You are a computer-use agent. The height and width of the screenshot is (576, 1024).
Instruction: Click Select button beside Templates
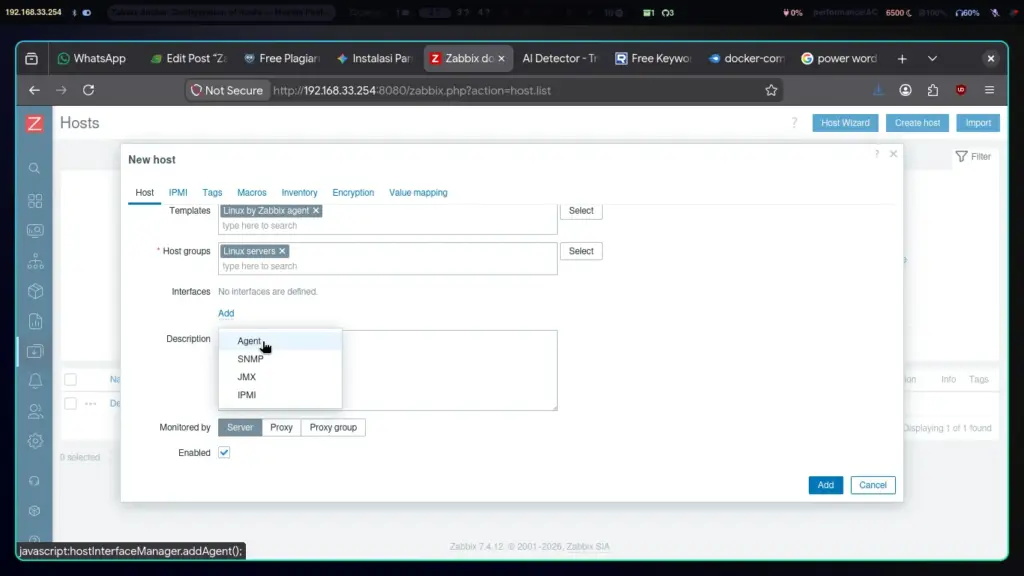pyautogui.click(x=581, y=211)
